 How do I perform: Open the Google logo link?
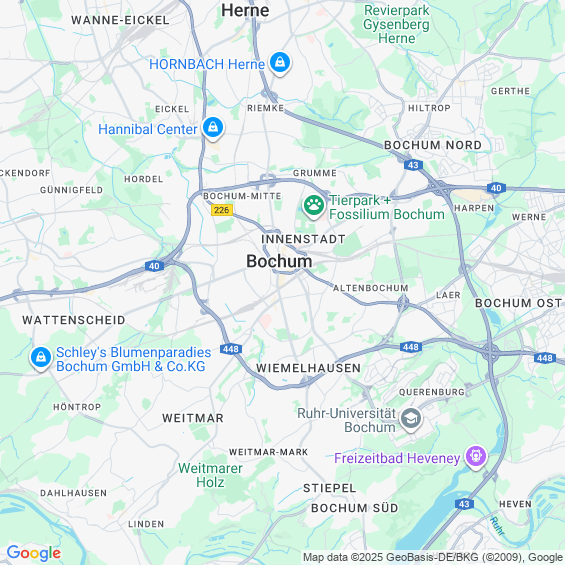click(x=34, y=553)
